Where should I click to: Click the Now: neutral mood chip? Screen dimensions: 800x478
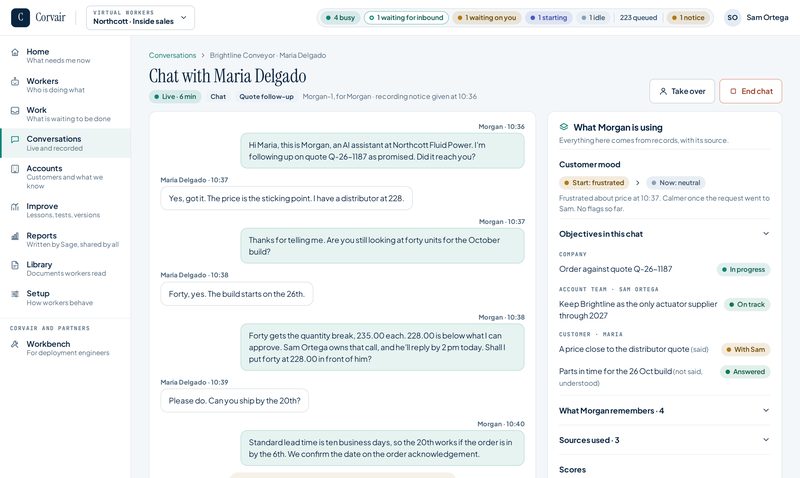pos(676,183)
